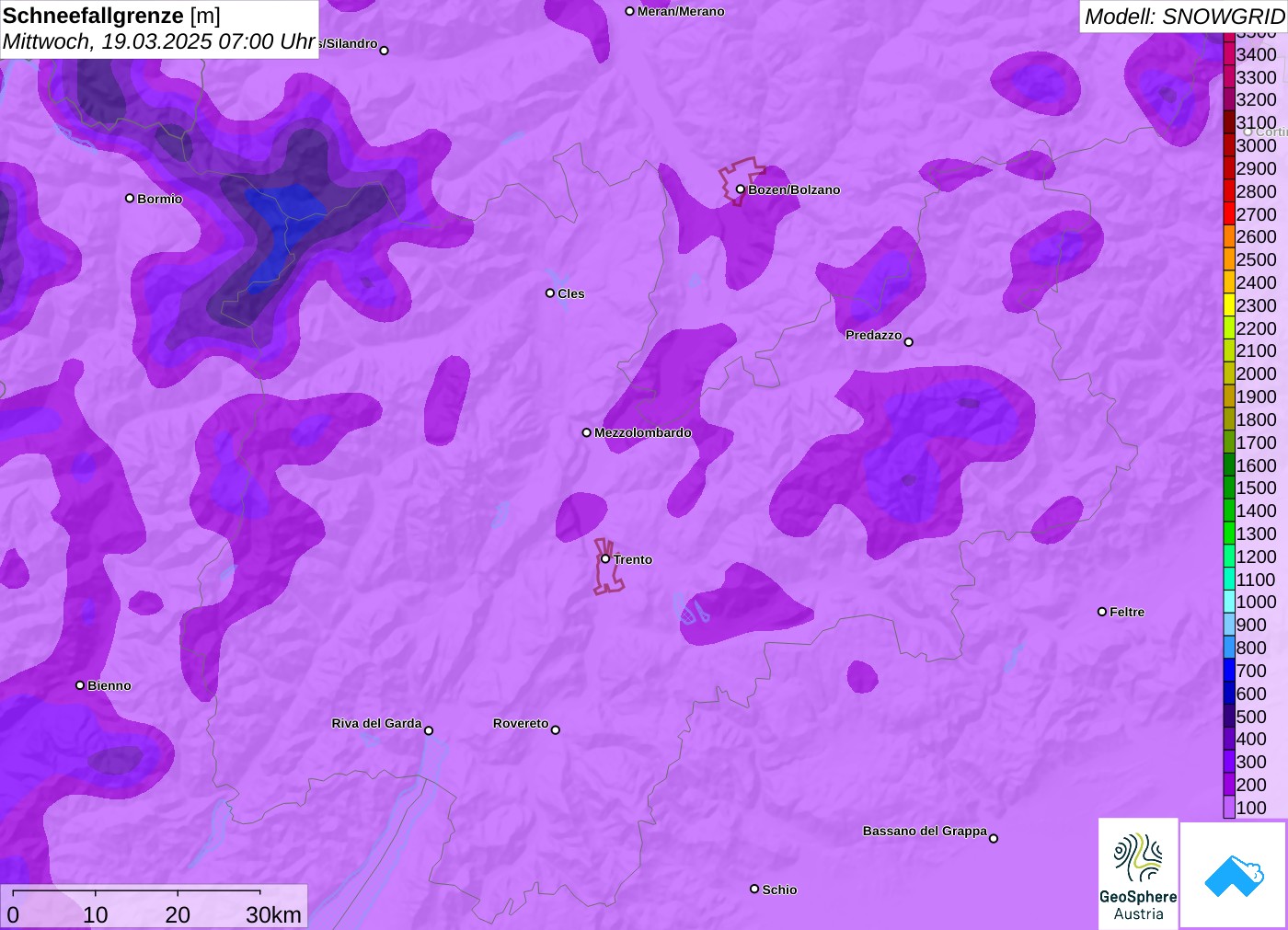The image size is (1288, 930).
Task: Click the legend value '900'
Action: click(x=1251, y=625)
